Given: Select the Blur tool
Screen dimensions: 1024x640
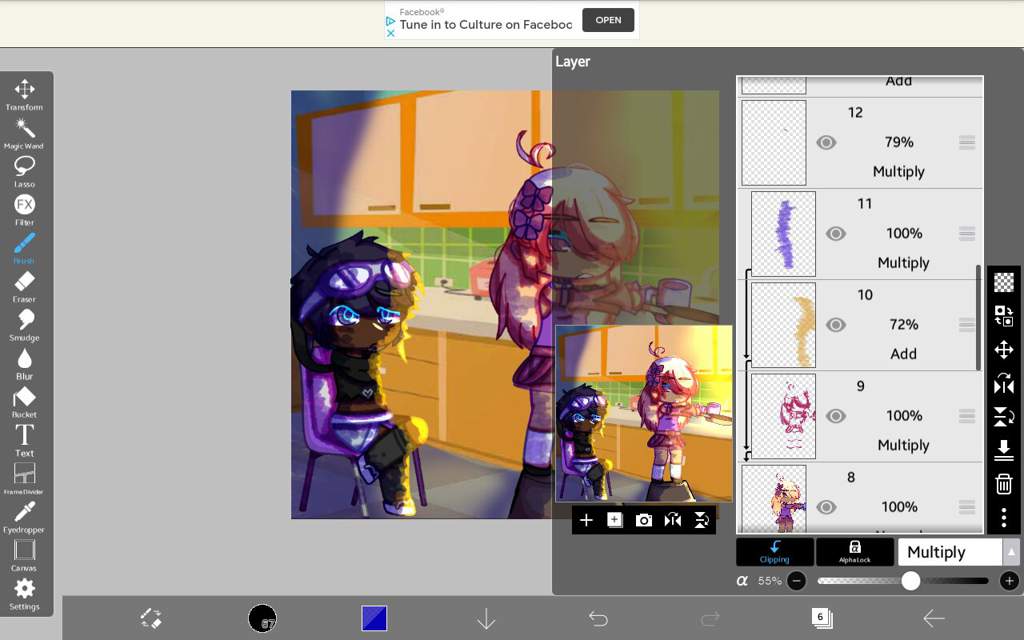Looking at the screenshot, I should (24, 364).
